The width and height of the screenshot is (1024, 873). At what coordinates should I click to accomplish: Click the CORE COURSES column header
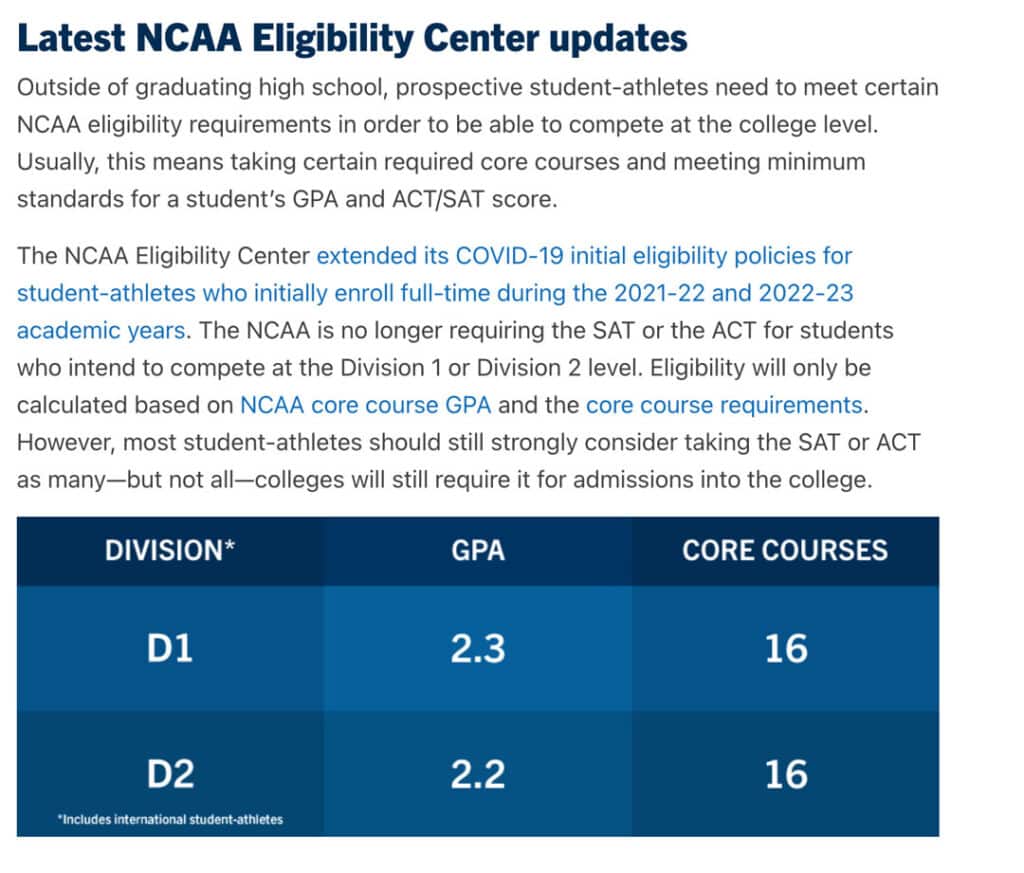pyautogui.click(x=785, y=550)
